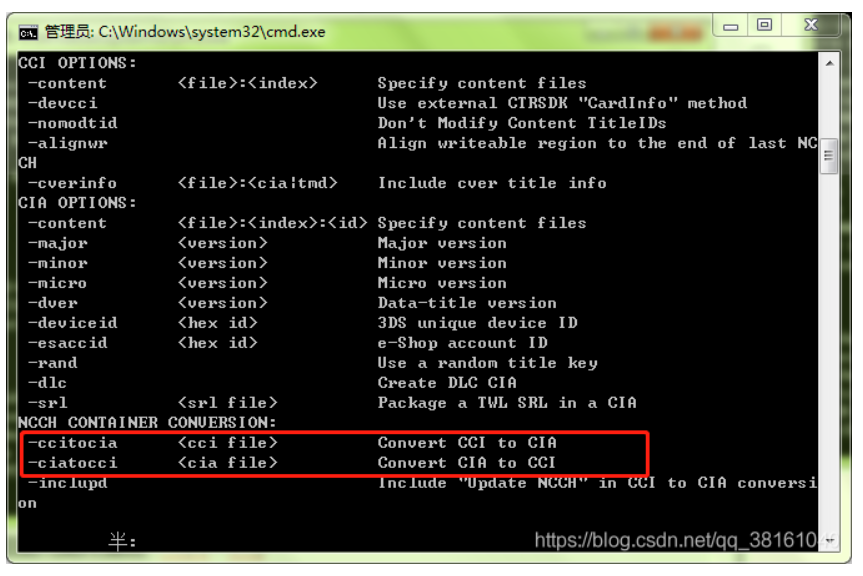Click the '<cci file>' argument text
This screenshot has width=863, height=576.
[227, 443]
